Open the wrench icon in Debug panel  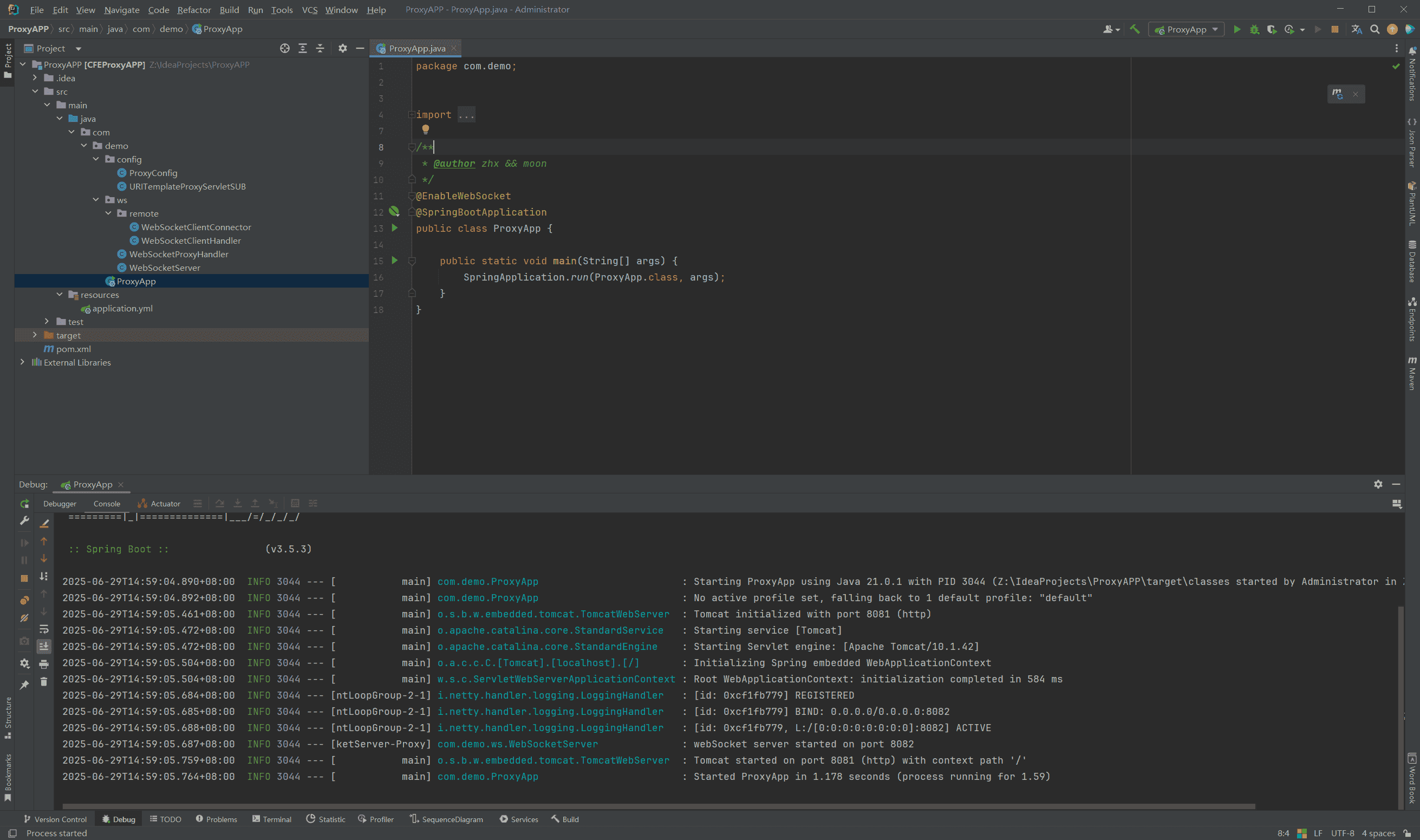coord(24,521)
